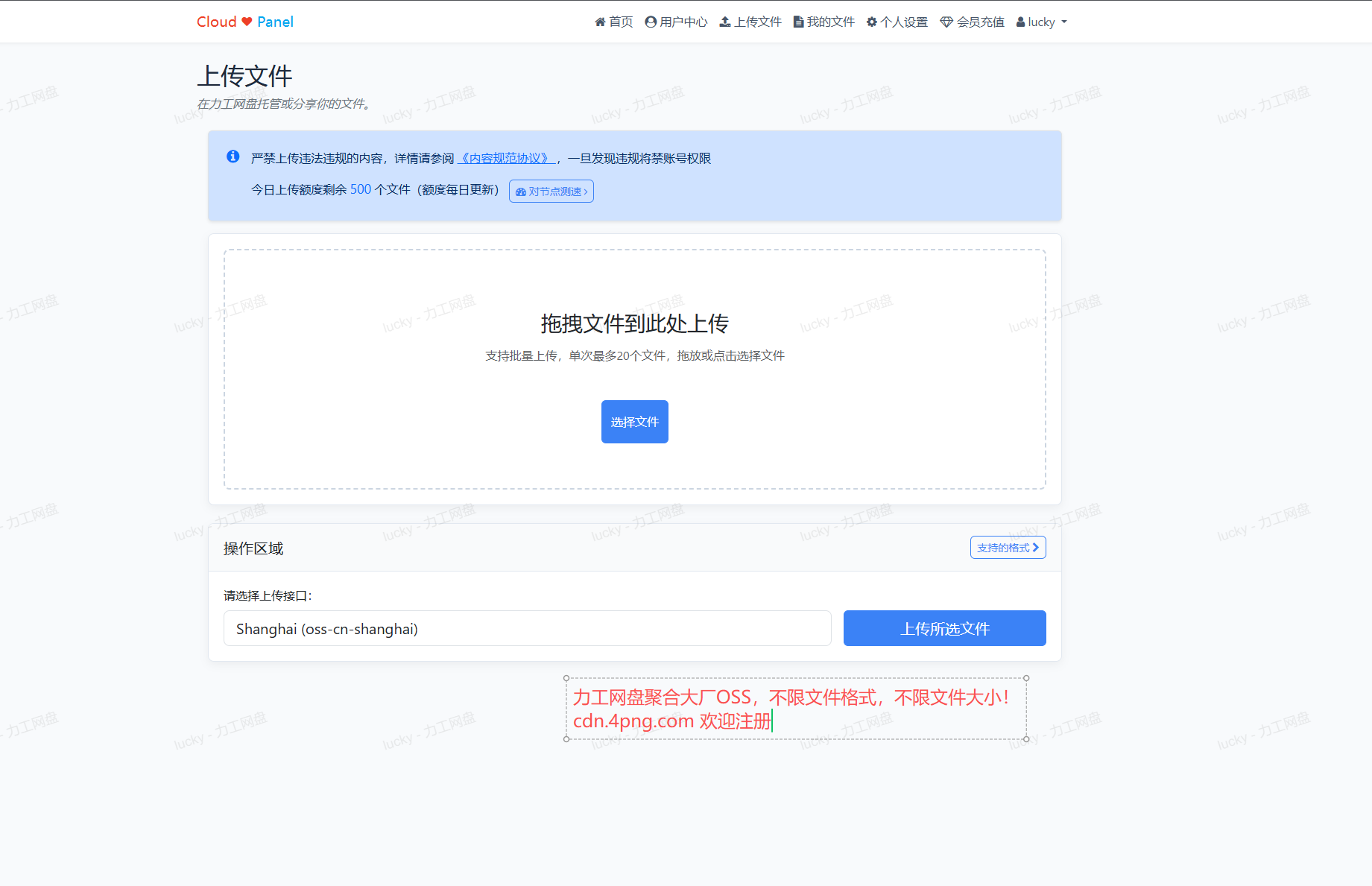
Task: Click the home icon in navbar
Action: 600,22
